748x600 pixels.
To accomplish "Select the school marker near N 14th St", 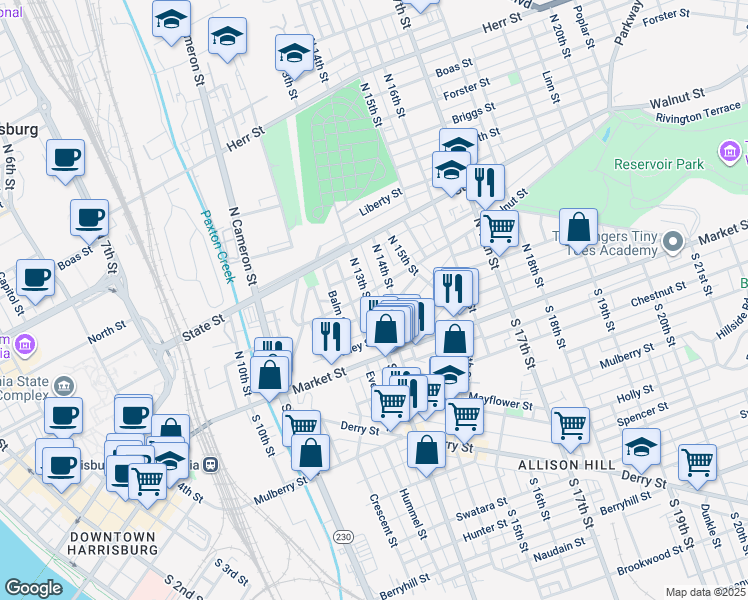I will (x=294, y=55).
